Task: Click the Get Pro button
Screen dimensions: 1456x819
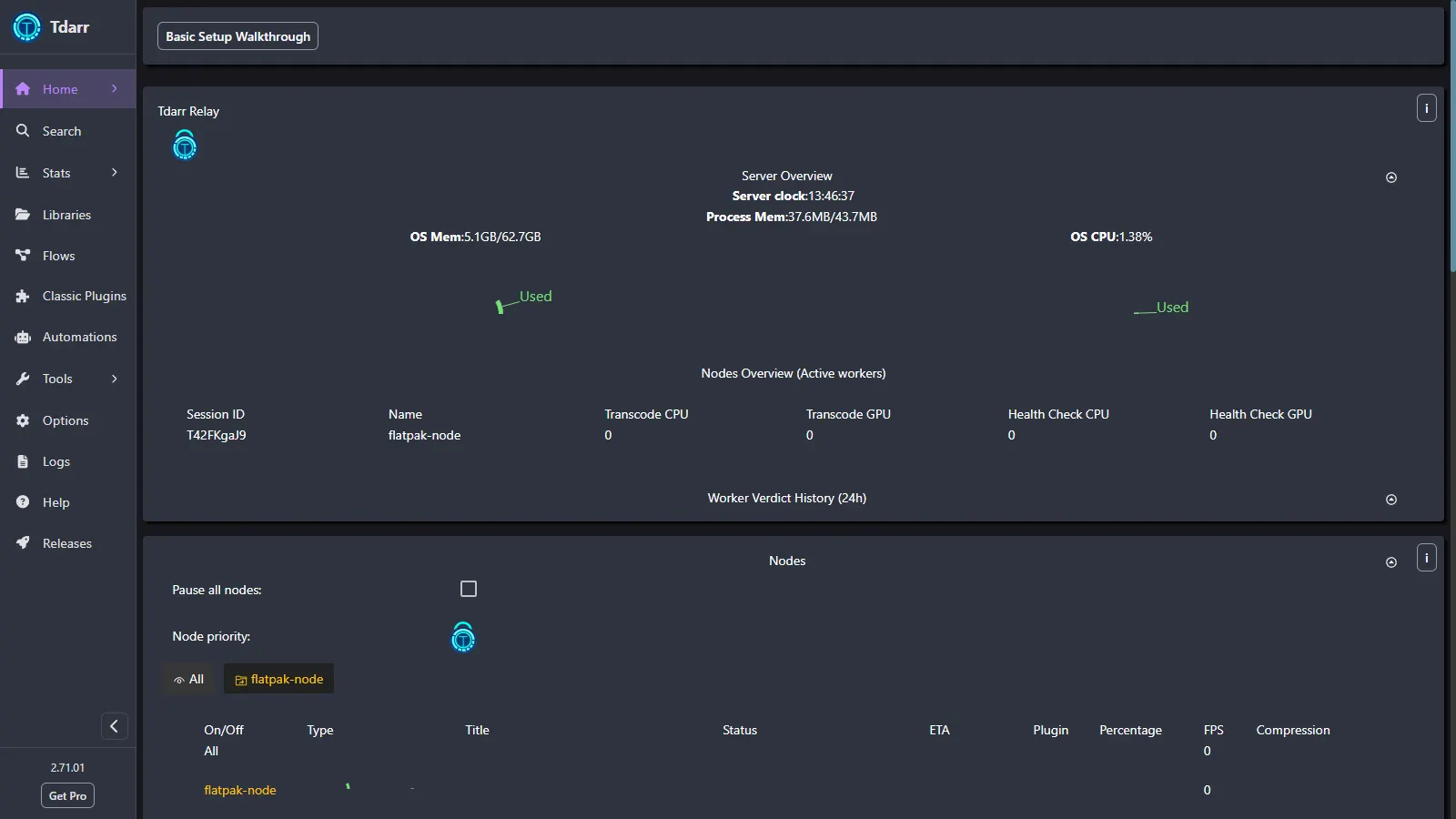Action: [67, 795]
